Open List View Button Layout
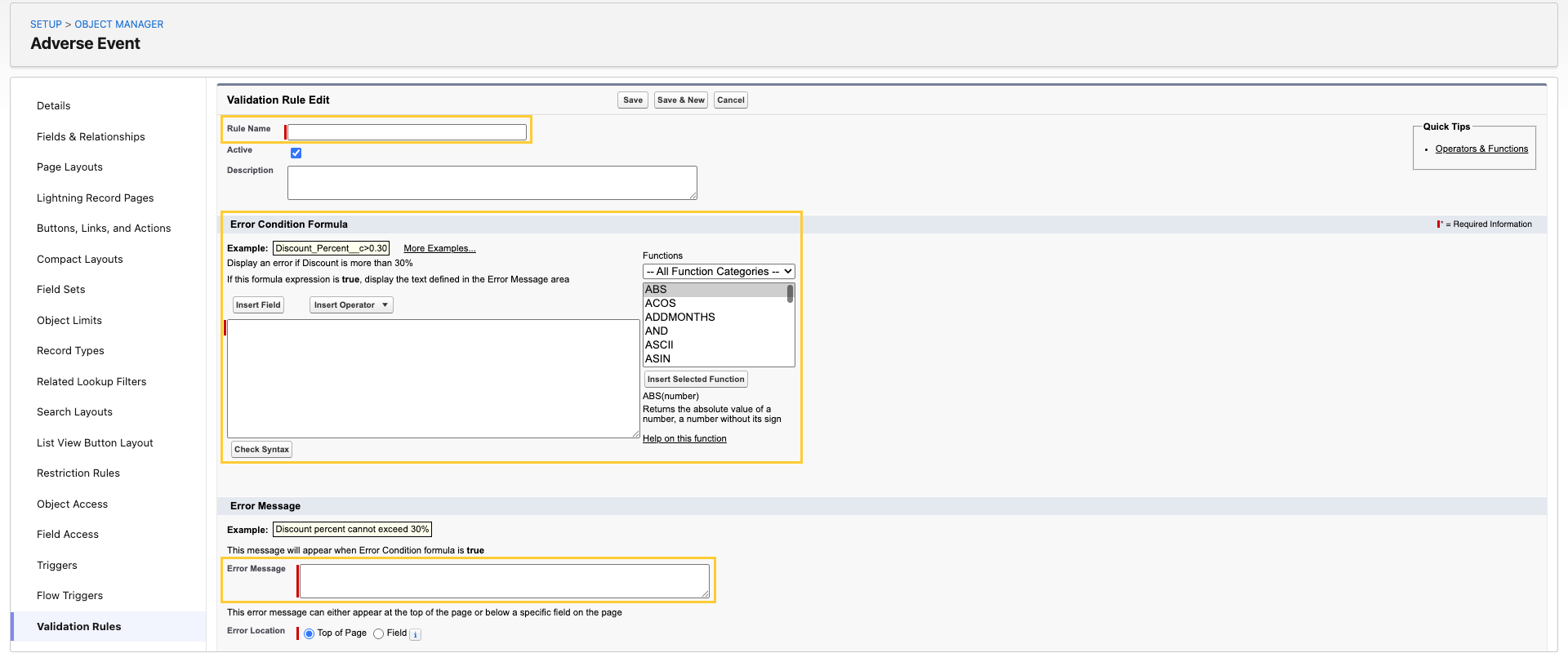 (95, 442)
